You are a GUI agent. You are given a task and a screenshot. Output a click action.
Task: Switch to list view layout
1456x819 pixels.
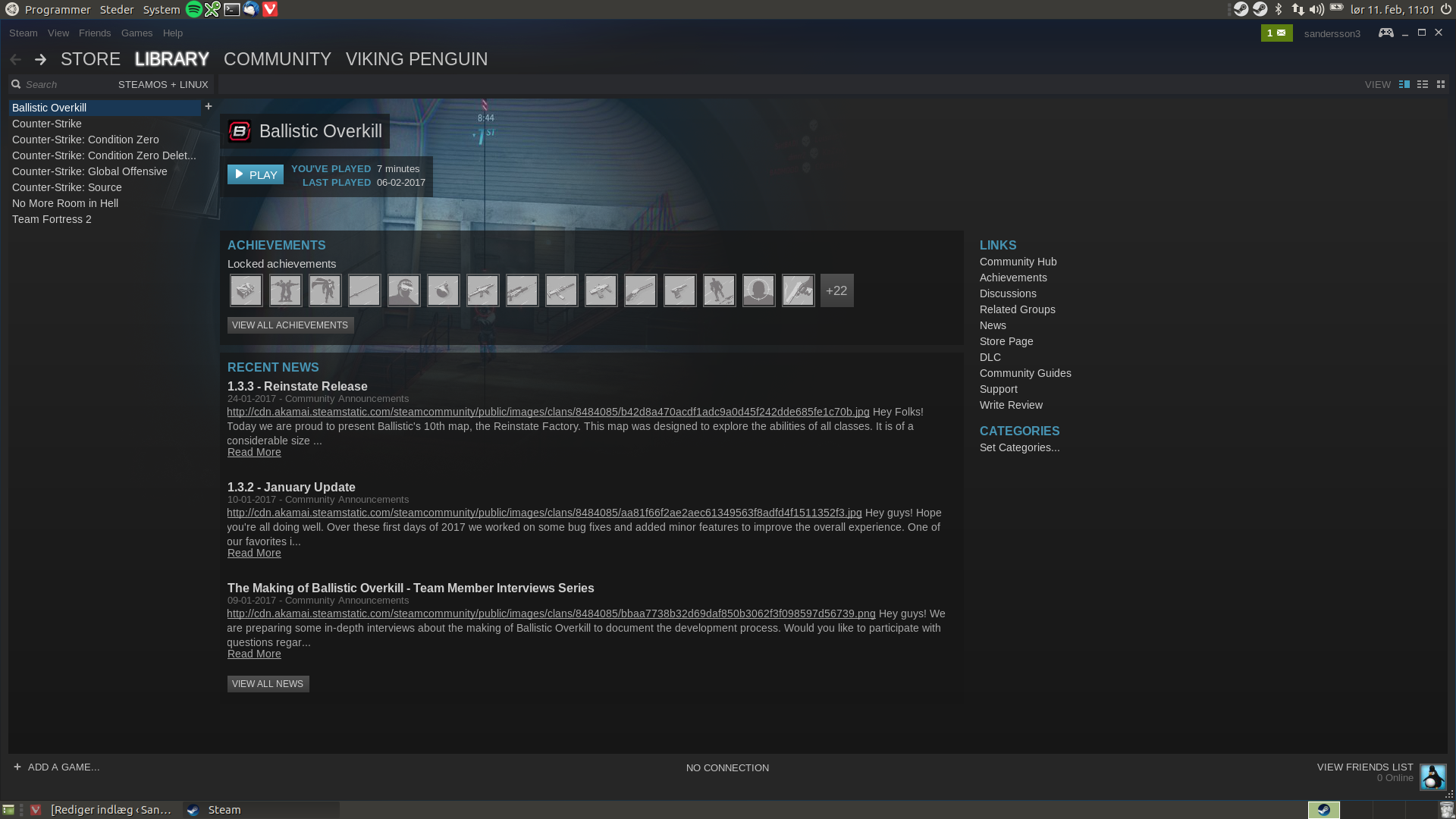1423,84
